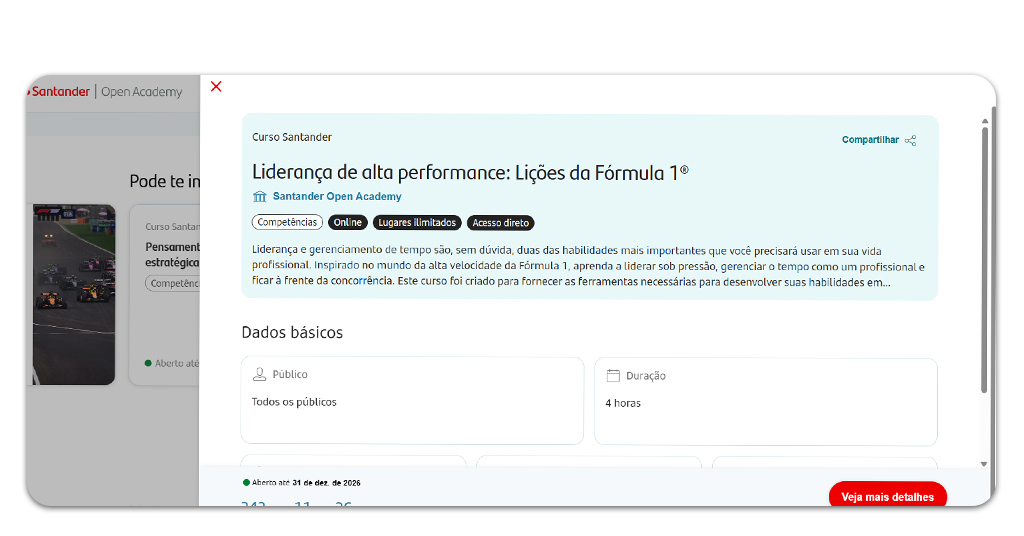
Task: Click the scrollbar down arrow
Action: click(984, 464)
